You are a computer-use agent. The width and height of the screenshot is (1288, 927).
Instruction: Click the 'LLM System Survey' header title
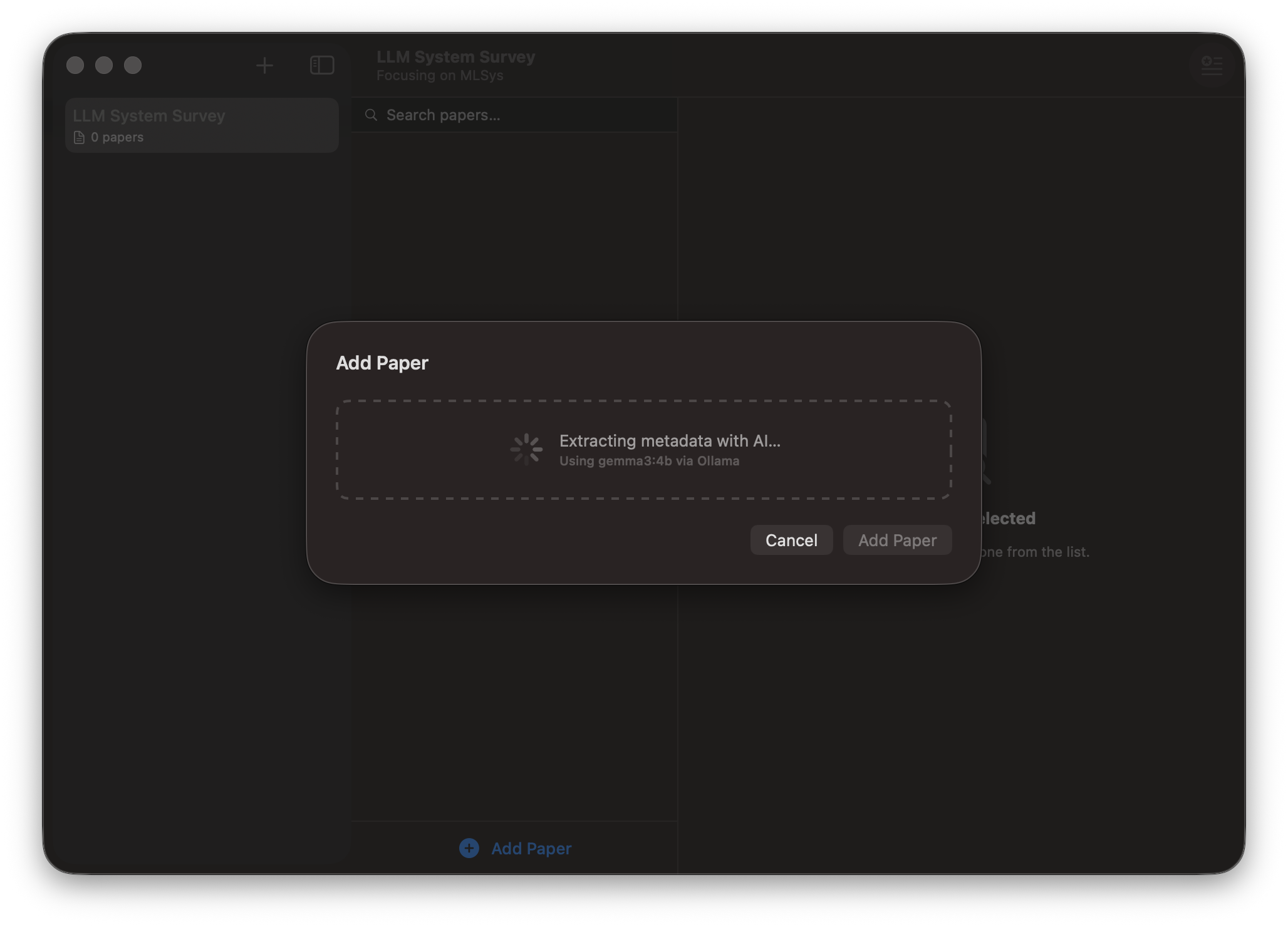[456, 56]
